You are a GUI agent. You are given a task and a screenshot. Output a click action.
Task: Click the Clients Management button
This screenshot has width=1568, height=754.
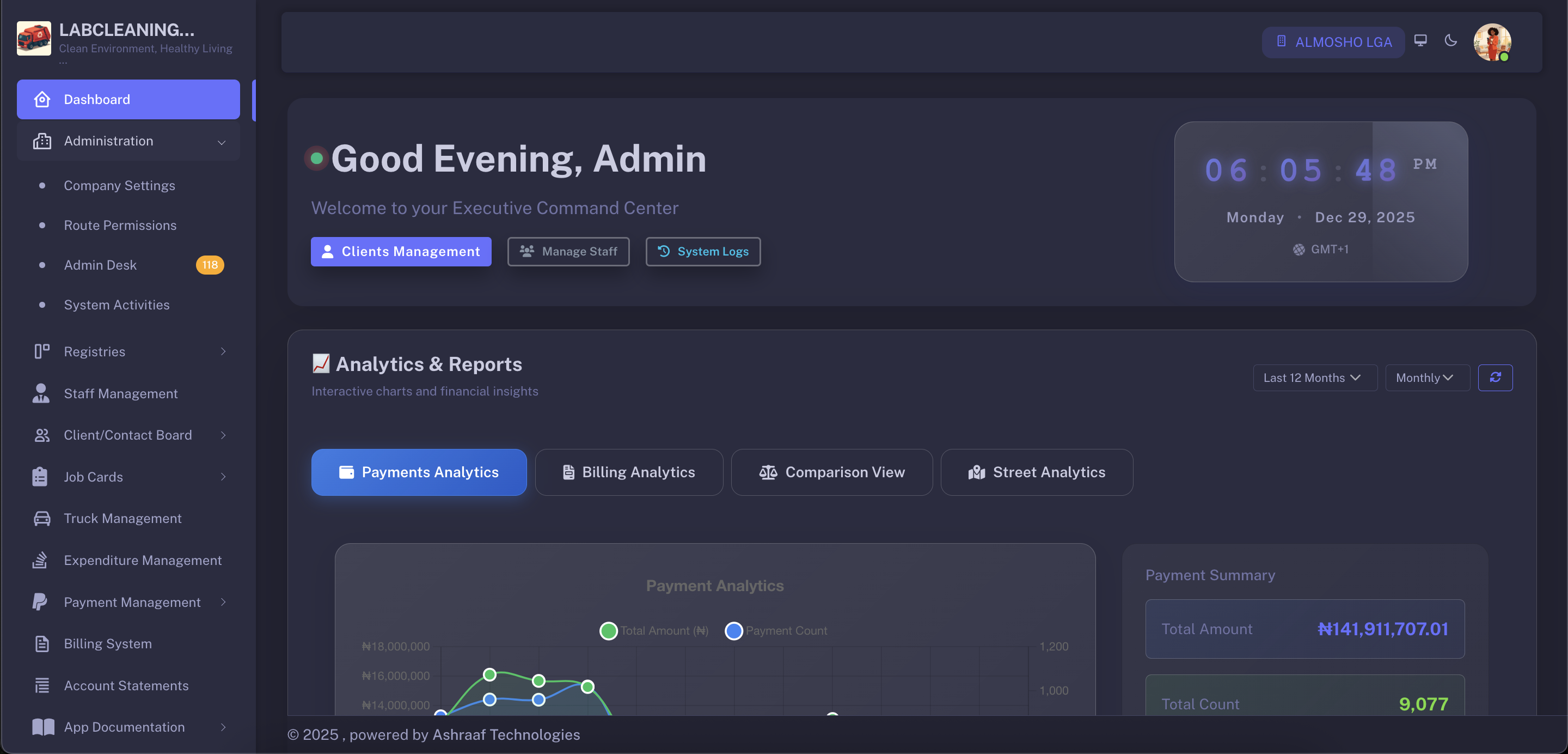click(401, 252)
